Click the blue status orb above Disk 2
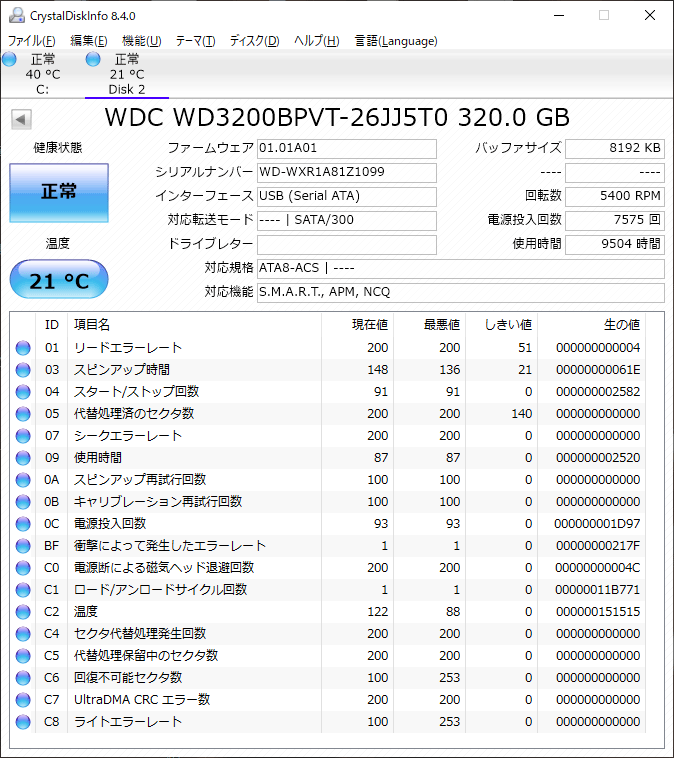Viewport: 674px width, 758px height. pos(93,59)
